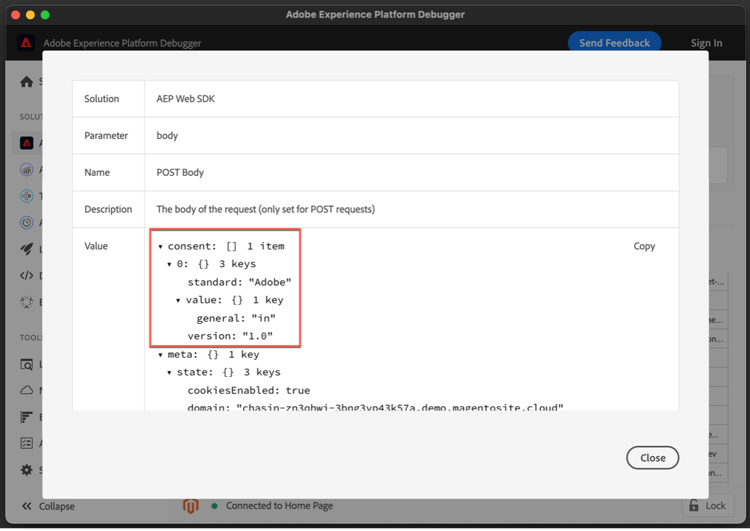The image size is (750, 531).
Task: Select the 'POST Body' name value
Action: [180, 173]
